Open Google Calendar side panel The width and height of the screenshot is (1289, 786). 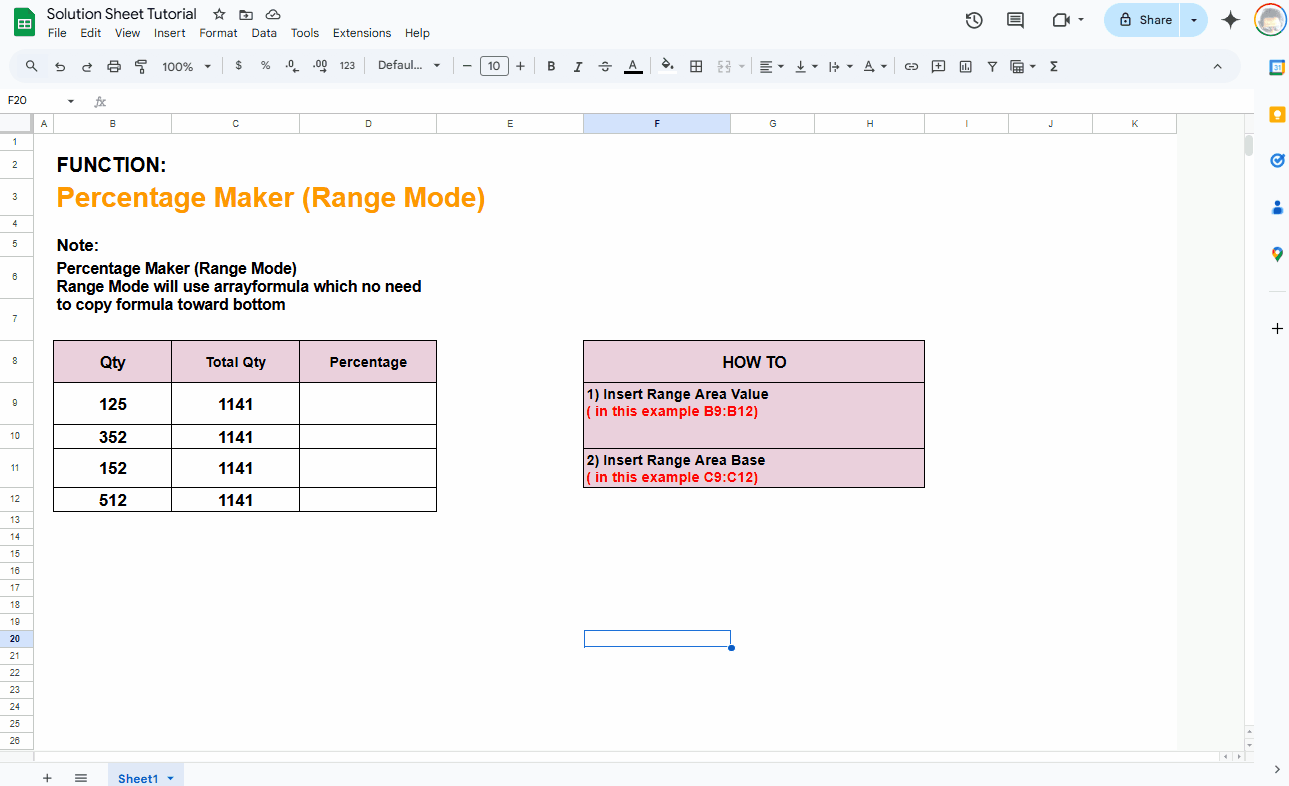1277,67
